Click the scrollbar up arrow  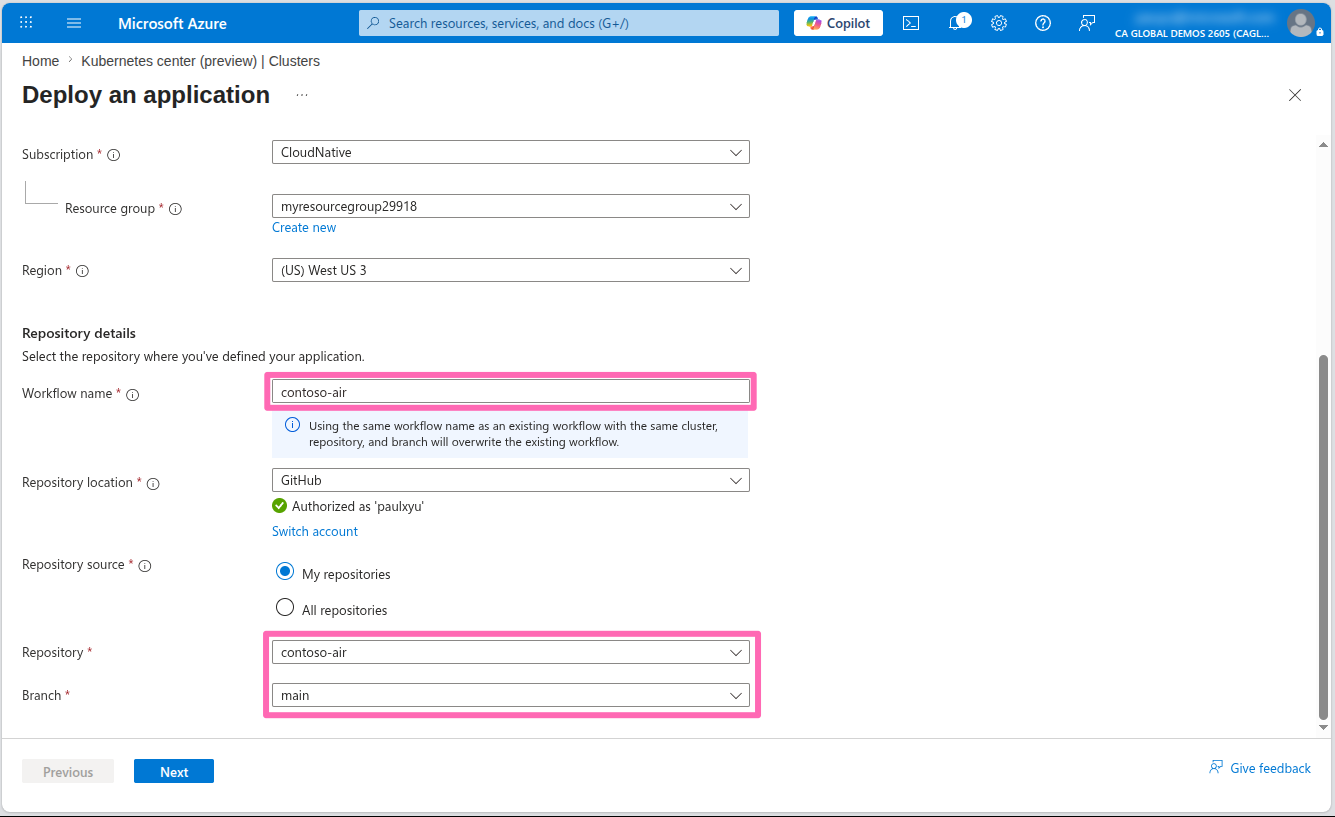[x=1324, y=146]
